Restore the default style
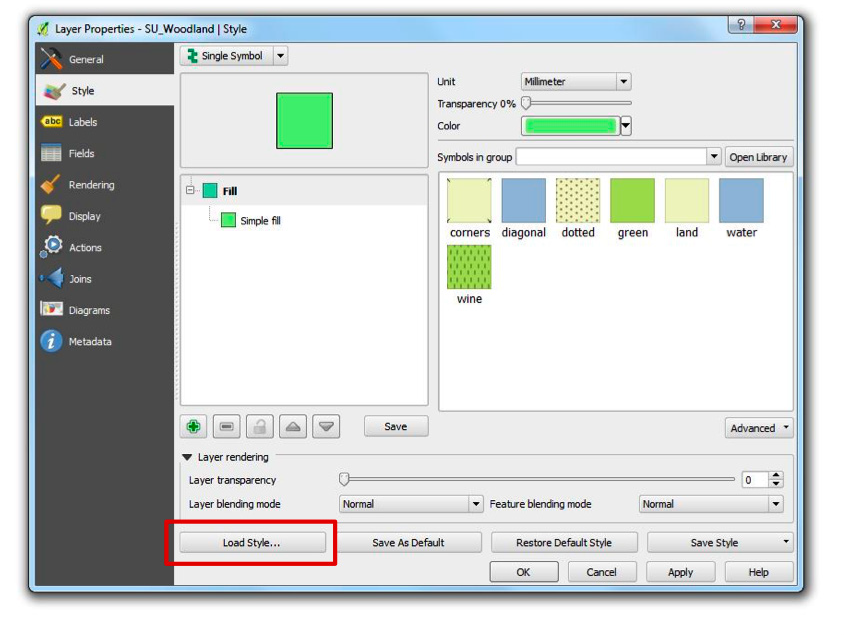This screenshot has width=844, height=635. (564, 542)
